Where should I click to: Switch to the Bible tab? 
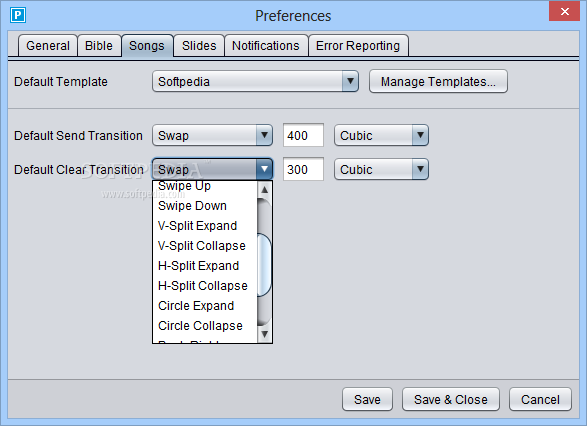coord(99,46)
